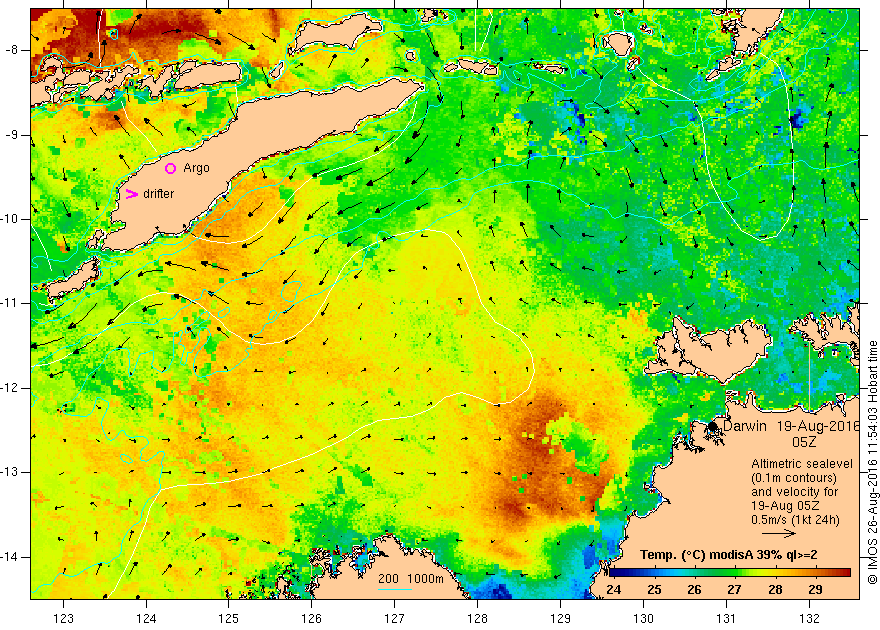Click longitude axis label 131
This screenshot has height=630, width=880.
[x=726, y=618]
